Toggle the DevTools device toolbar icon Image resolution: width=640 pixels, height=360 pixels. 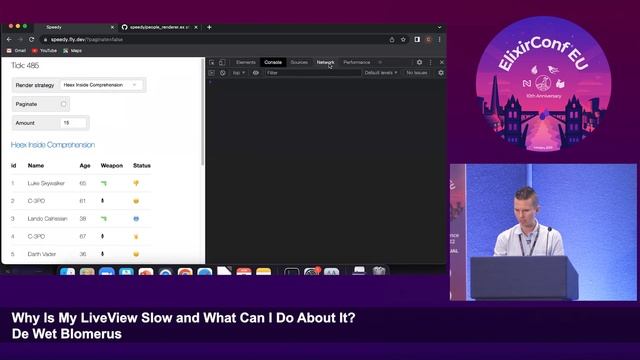[222, 62]
